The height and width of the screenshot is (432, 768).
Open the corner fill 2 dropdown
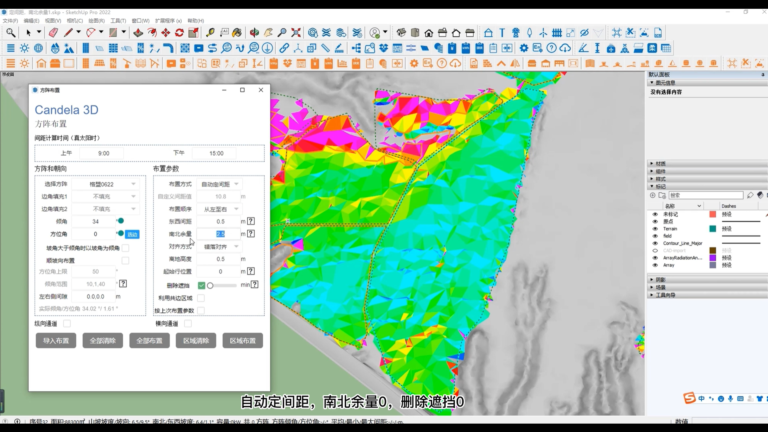(x=105, y=209)
